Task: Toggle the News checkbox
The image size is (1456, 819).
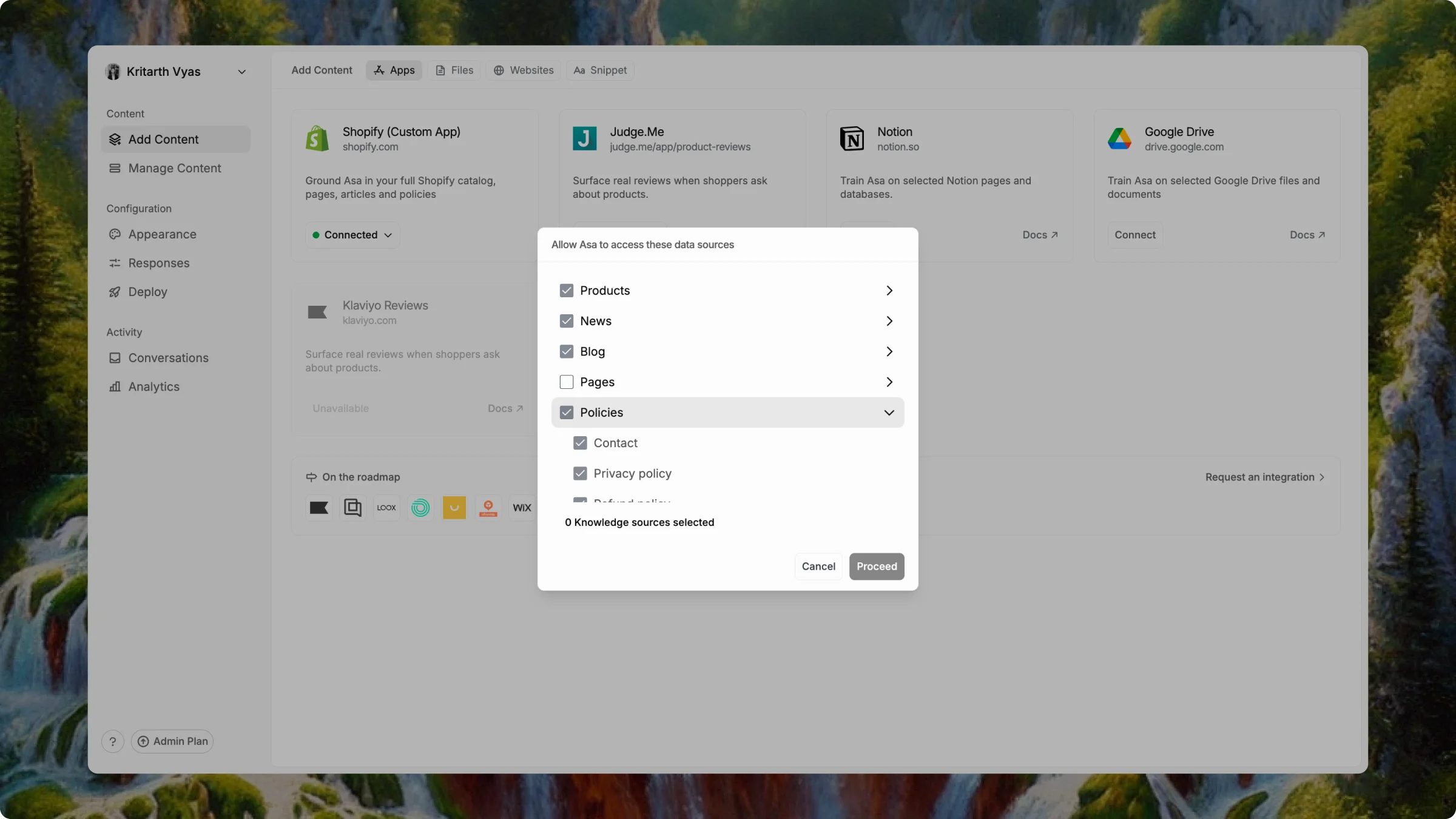Action: click(567, 321)
